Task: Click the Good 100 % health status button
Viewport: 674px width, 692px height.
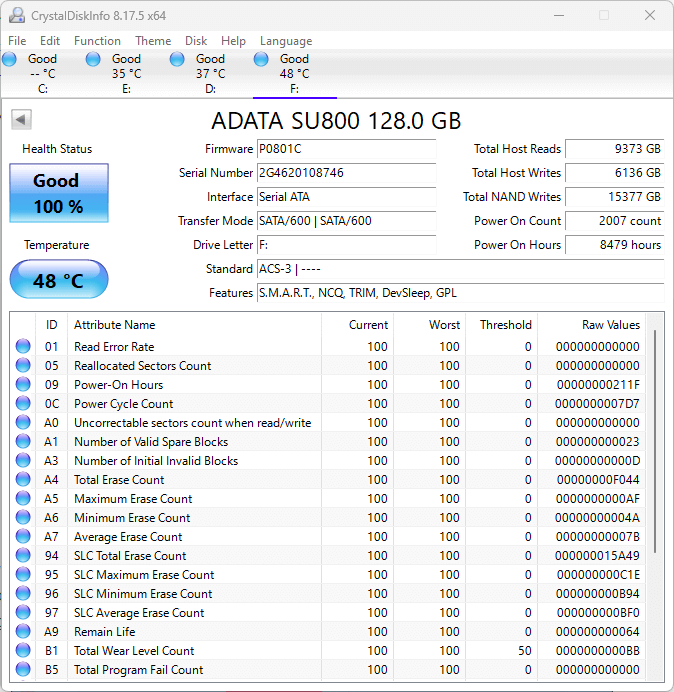Action: 59,193
